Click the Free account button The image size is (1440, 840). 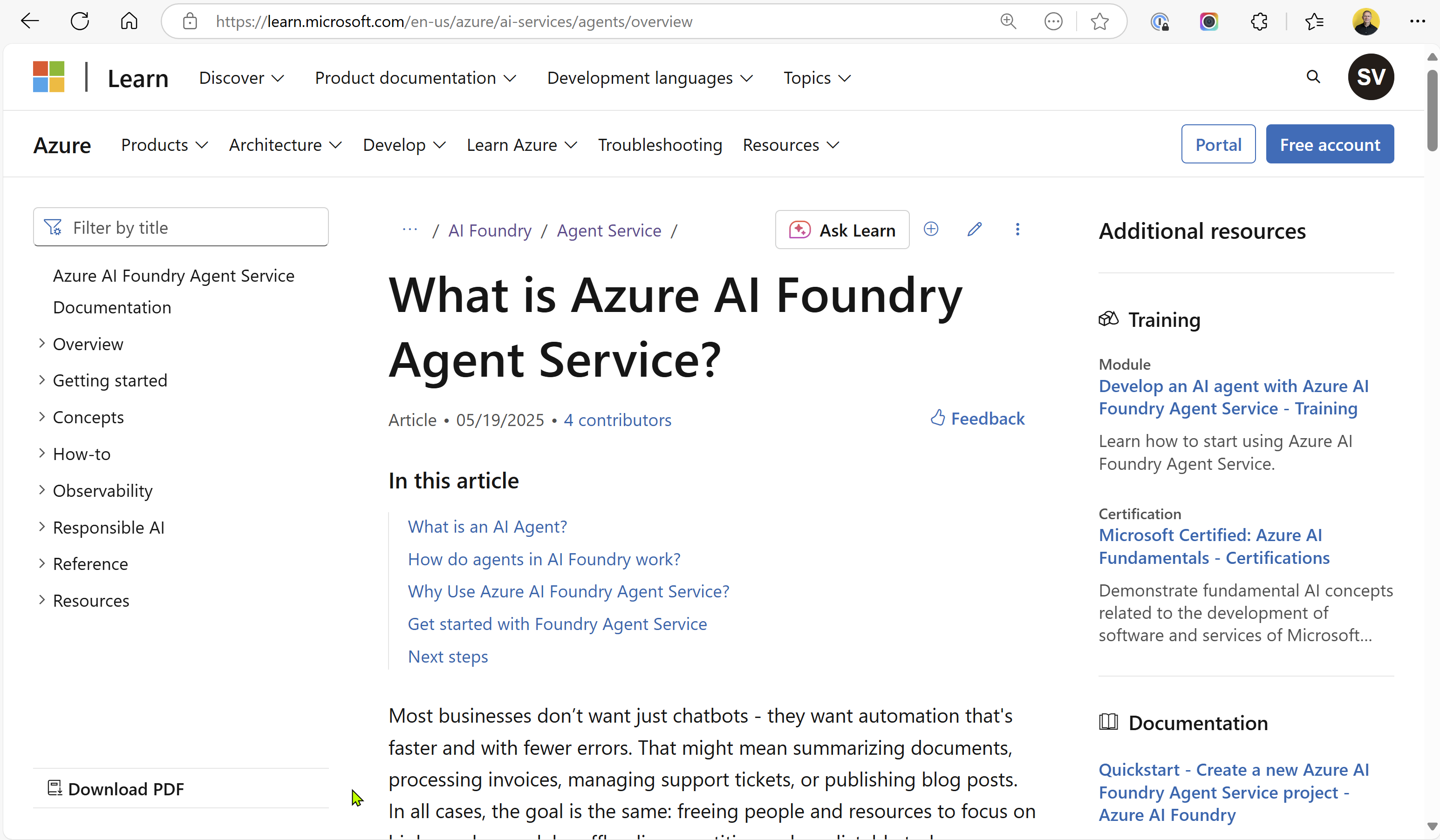[x=1330, y=144]
